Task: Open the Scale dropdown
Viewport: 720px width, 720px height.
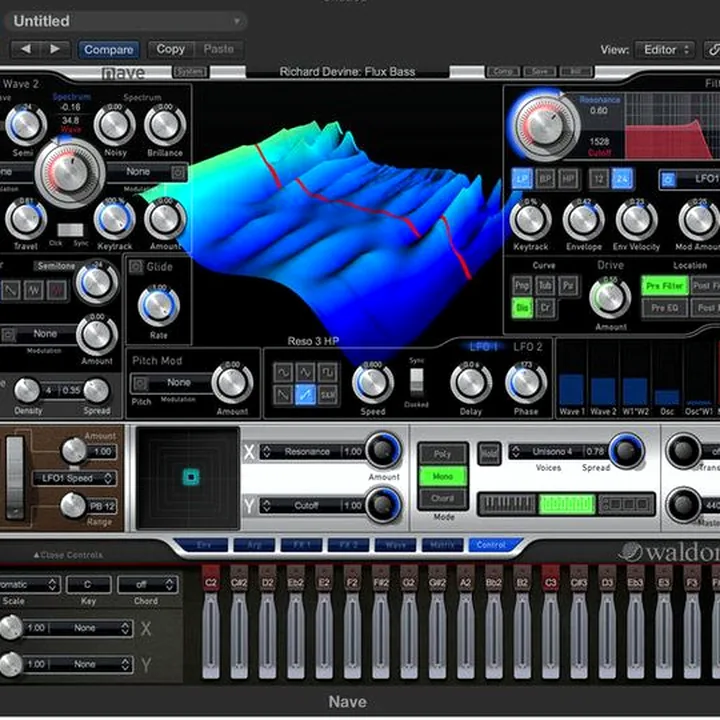Action: (28, 585)
